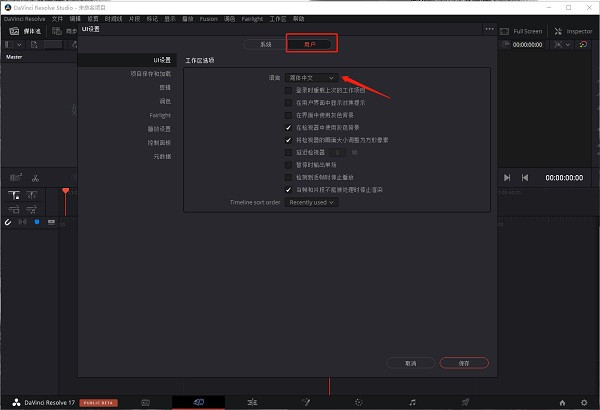
Task: Toggle the snapping magnet icon
Action: 8,222
